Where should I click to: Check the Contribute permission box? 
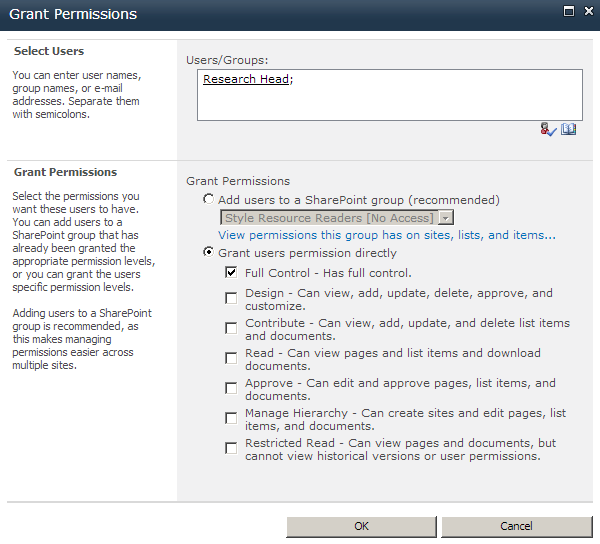pyautogui.click(x=232, y=327)
